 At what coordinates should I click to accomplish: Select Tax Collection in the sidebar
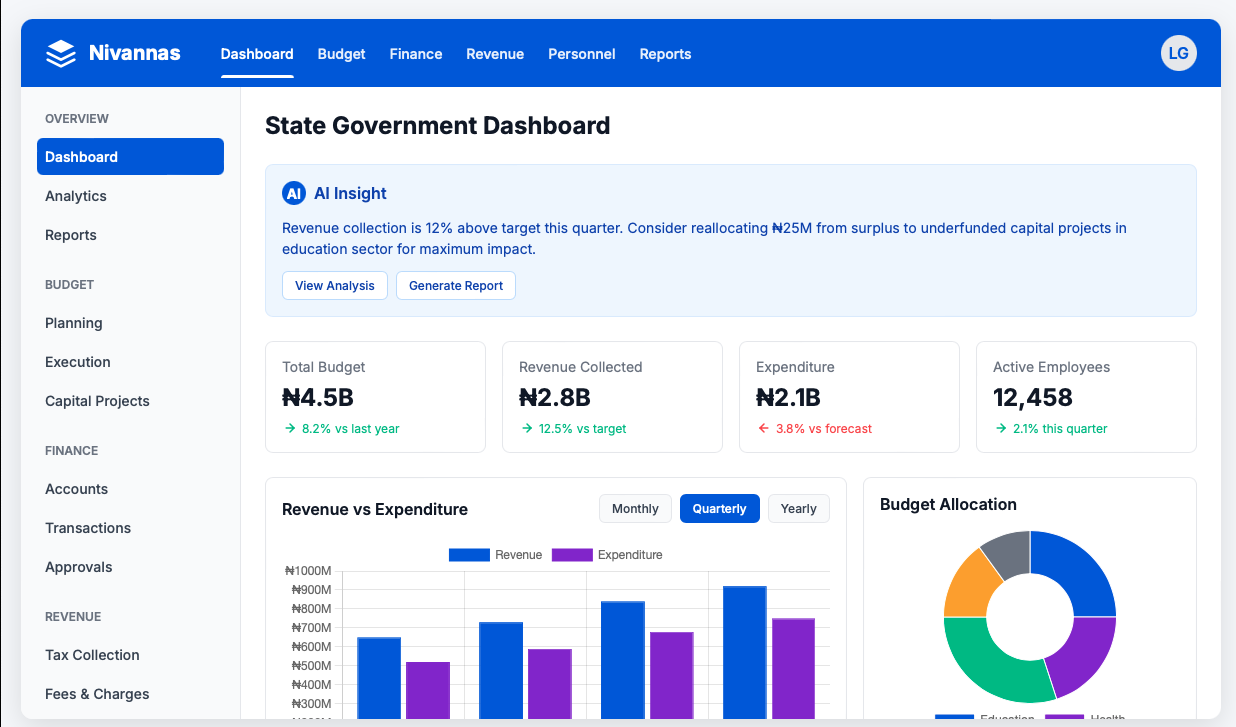[x=92, y=655]
